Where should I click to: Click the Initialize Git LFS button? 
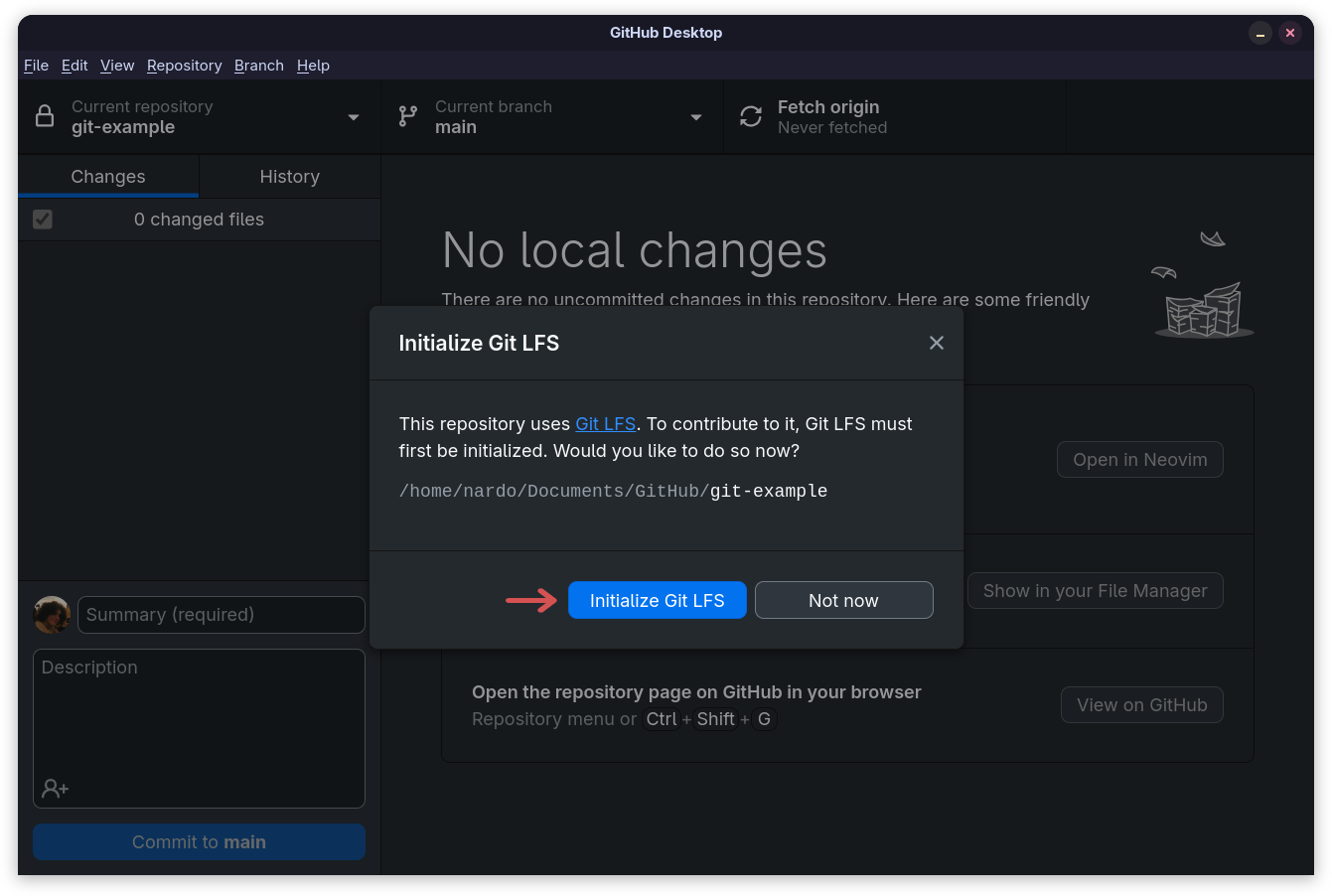tap(658, 600)
